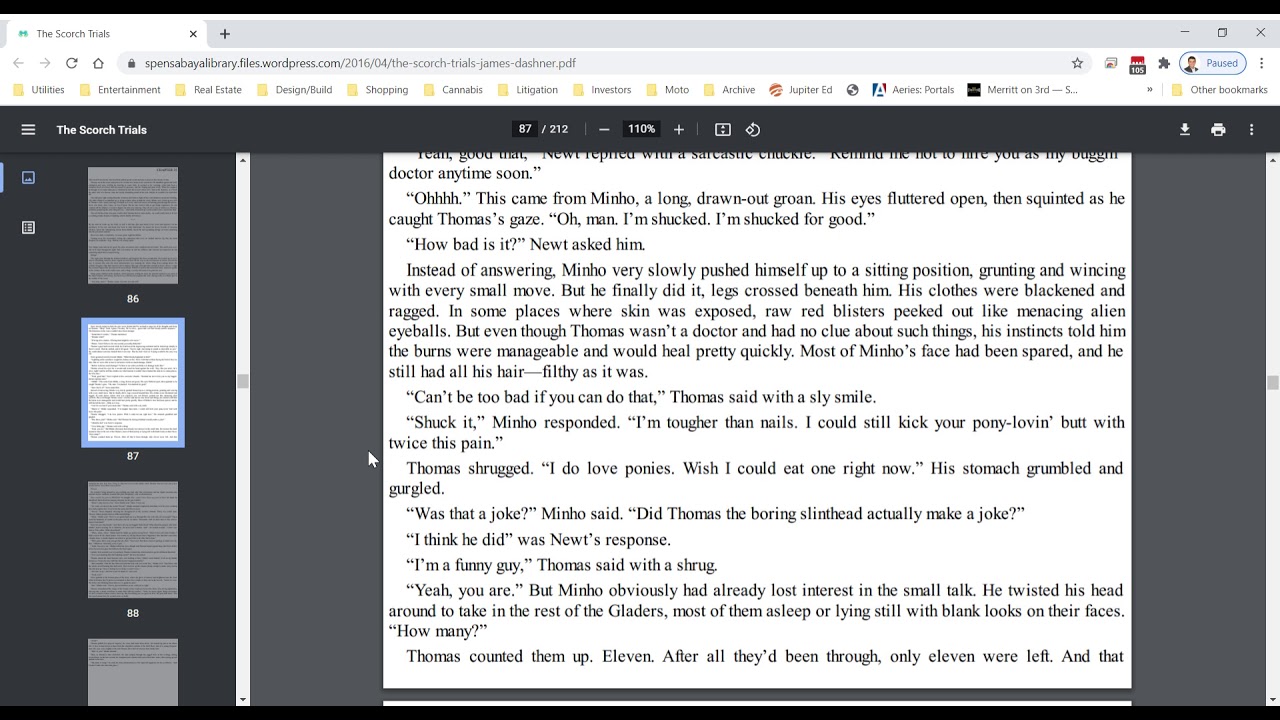This screenshot has height=720, width=1280.
Task: Expand the Shopping bookmarks folder
Action: [x=378, y=90]
